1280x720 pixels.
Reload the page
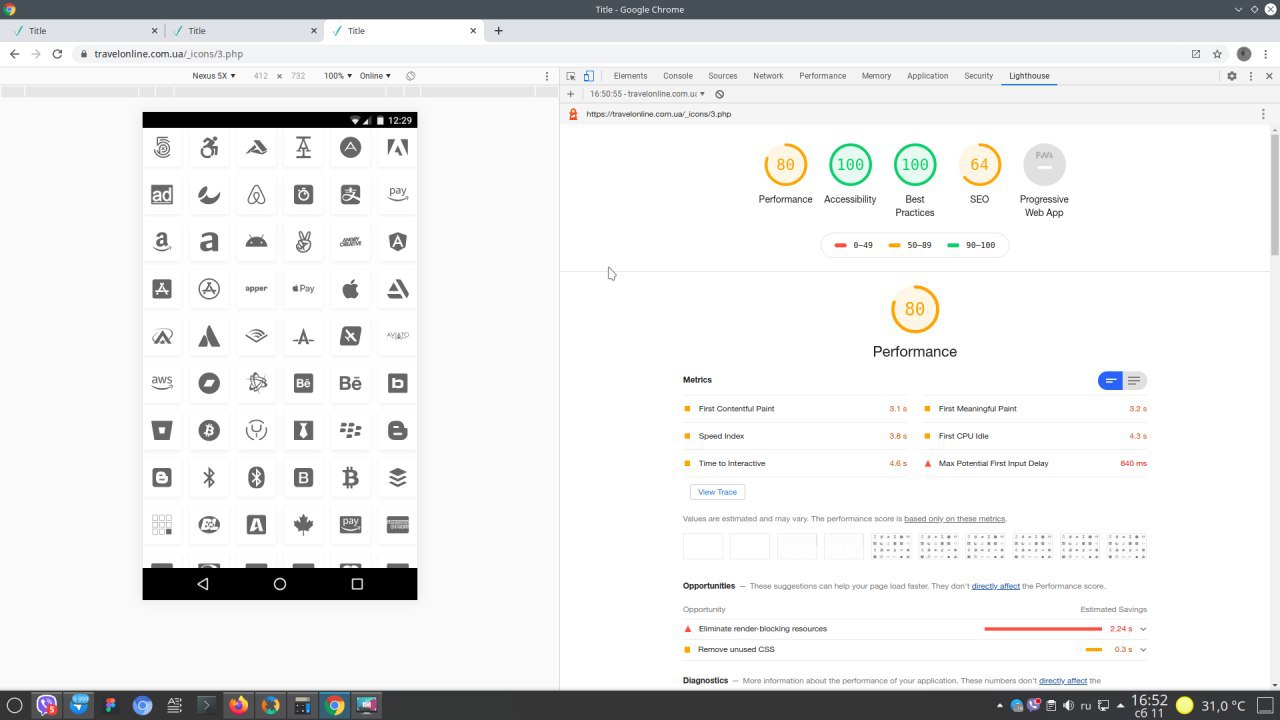click(x=57, y=54)
